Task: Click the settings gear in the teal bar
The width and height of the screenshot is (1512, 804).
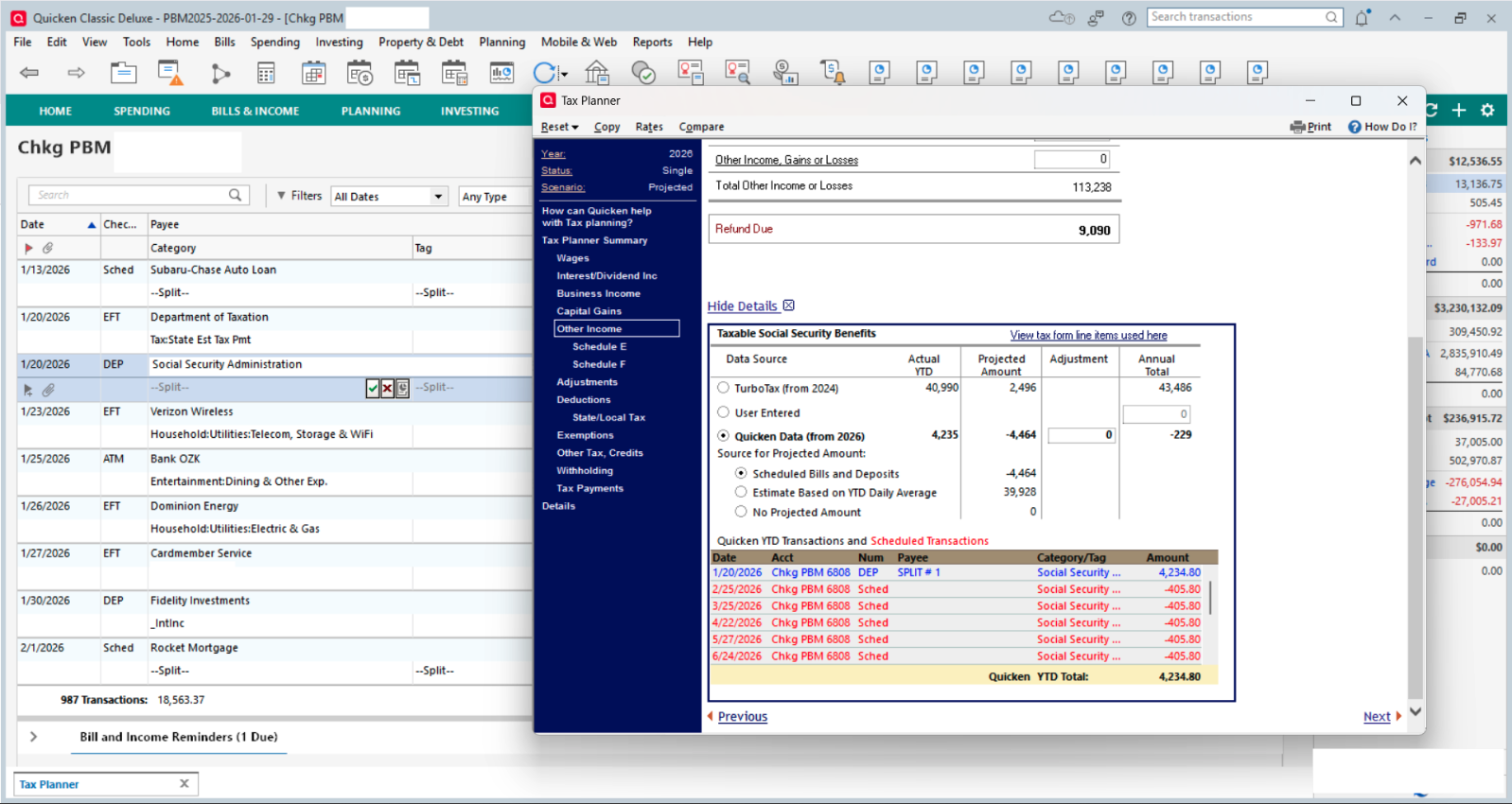Action: pos(1487,111)
